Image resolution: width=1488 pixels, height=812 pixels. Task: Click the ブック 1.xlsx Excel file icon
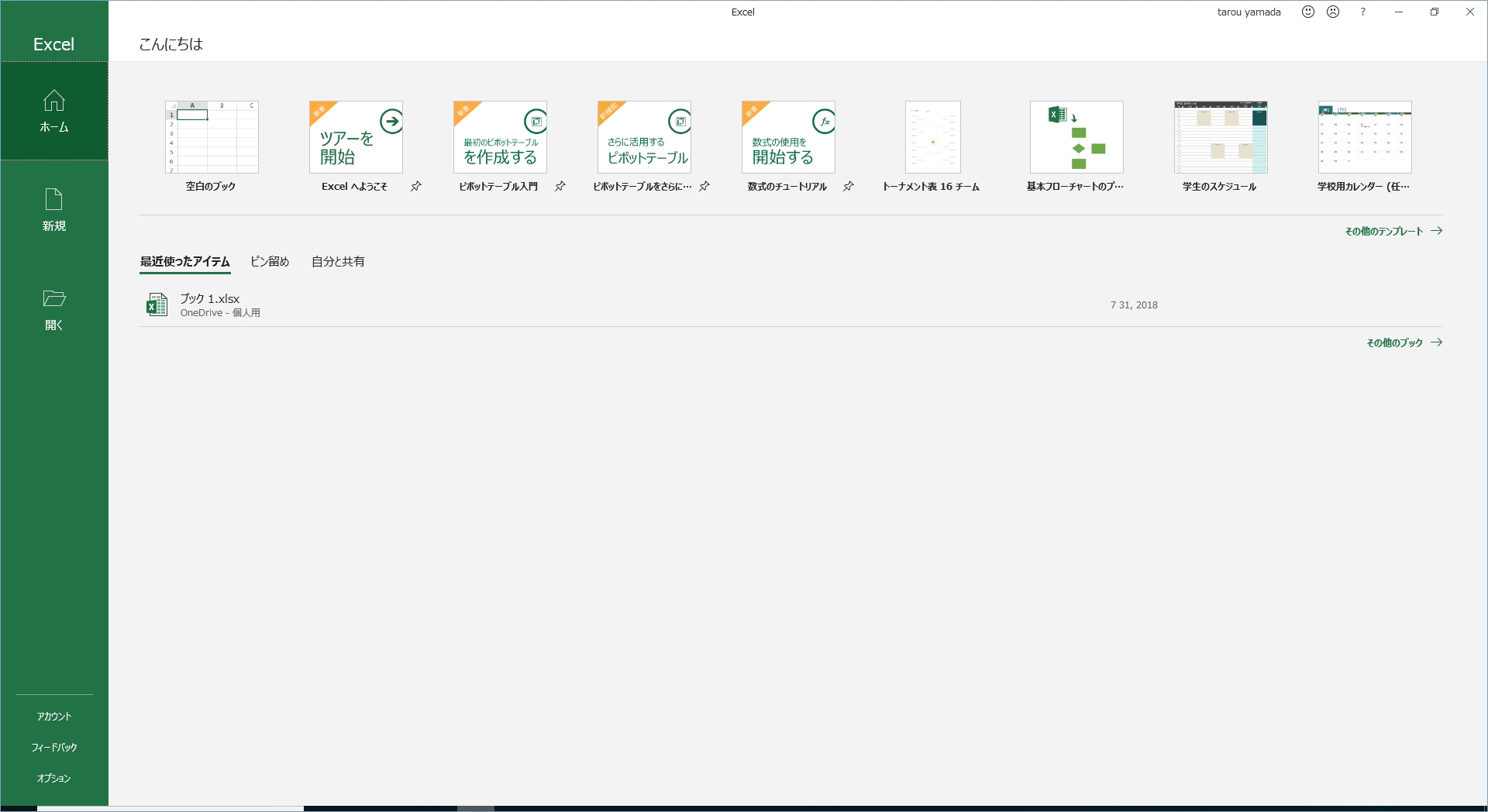point(157,304)
